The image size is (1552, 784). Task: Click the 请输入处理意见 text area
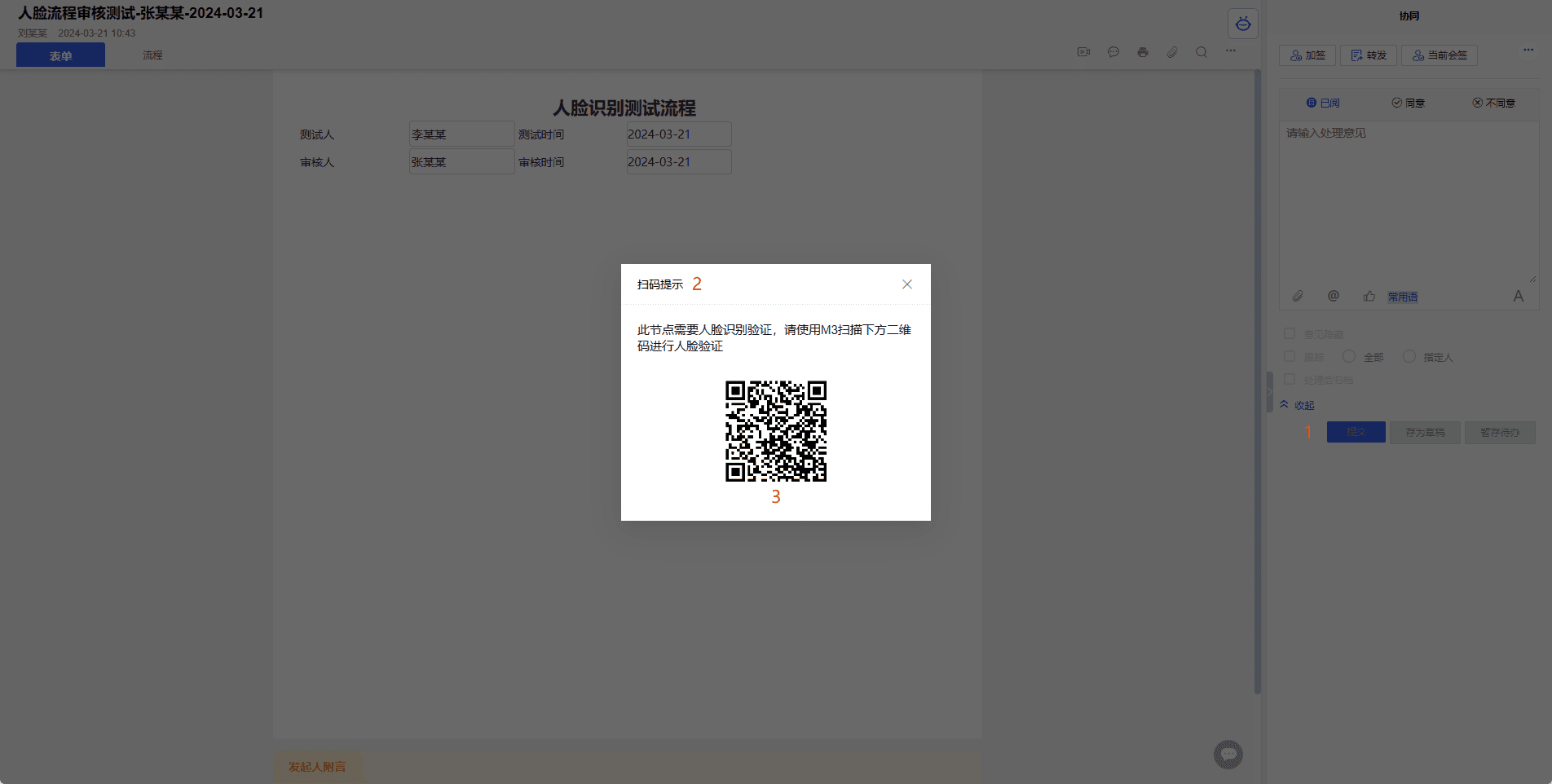click(1409, 202)
